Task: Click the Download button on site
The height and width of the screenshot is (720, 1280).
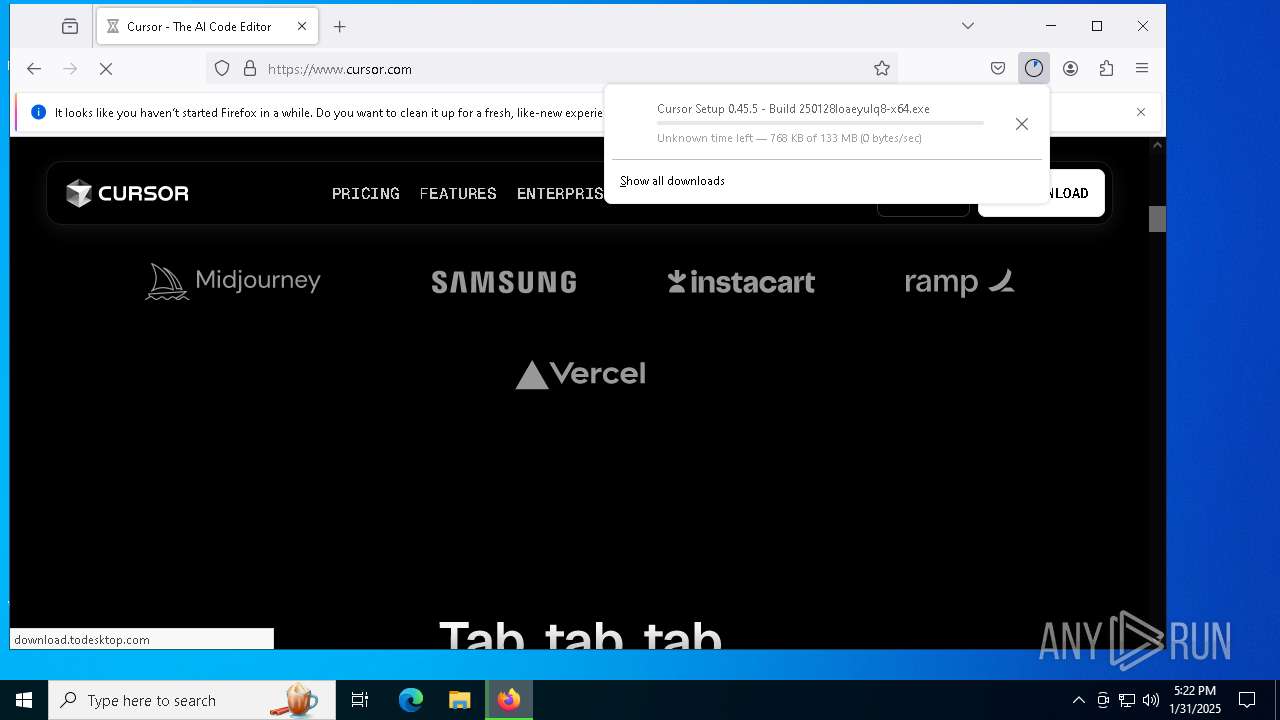Action: 1041,193
